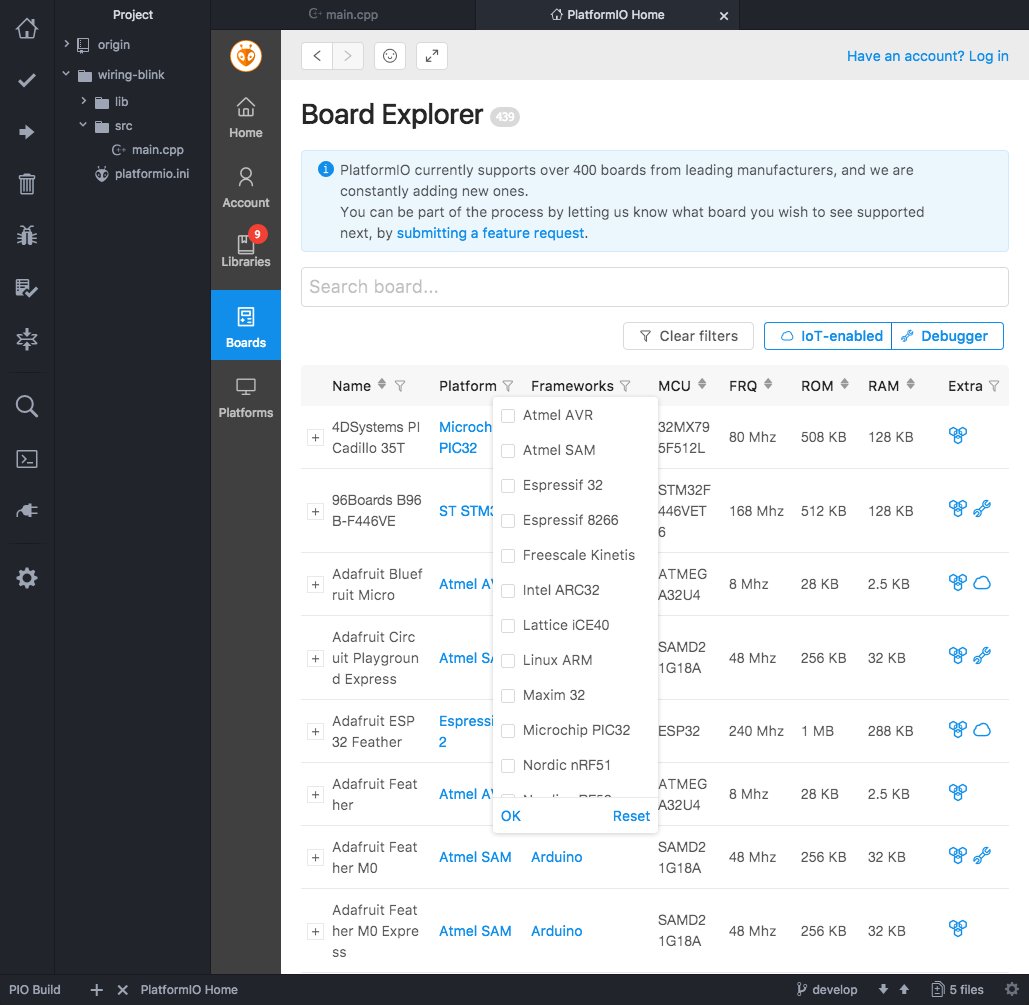Click the expand fullscreen arrows button

point(432,56)
